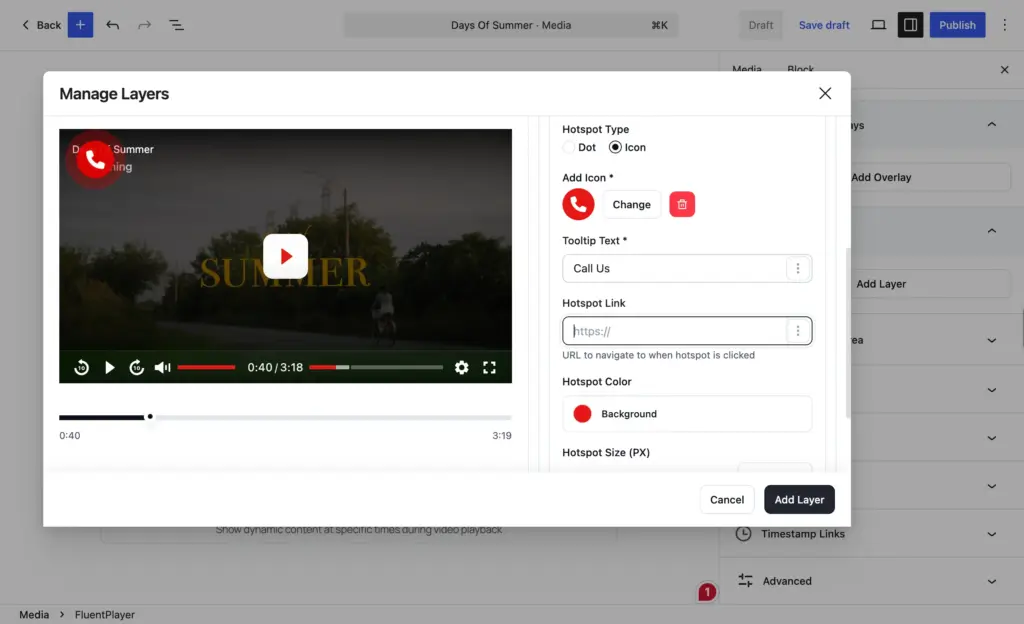Open video settings gear in player
The height and width of the screenshot is (624, 1024).
tap(462, 367)
